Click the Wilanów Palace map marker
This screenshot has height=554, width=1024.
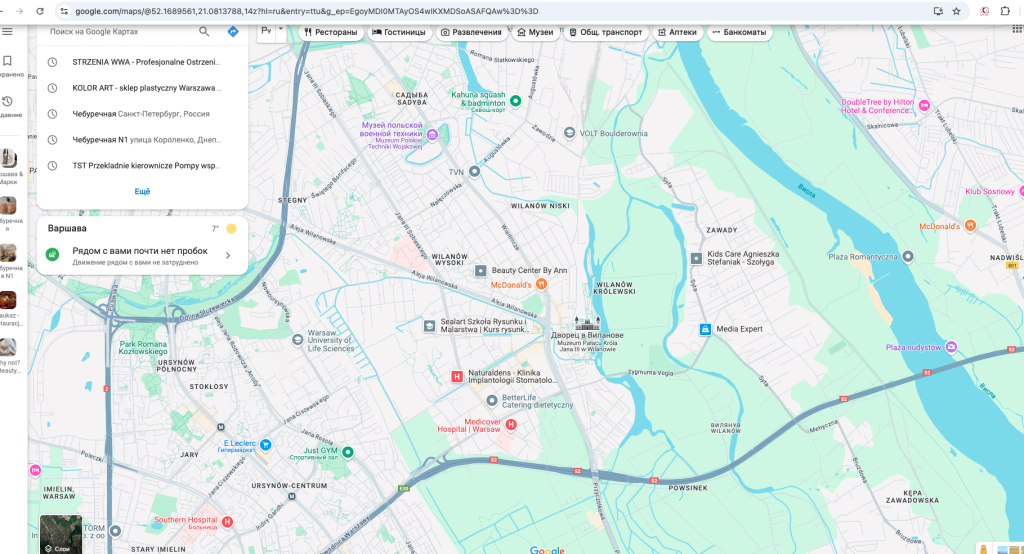[586, 322]
